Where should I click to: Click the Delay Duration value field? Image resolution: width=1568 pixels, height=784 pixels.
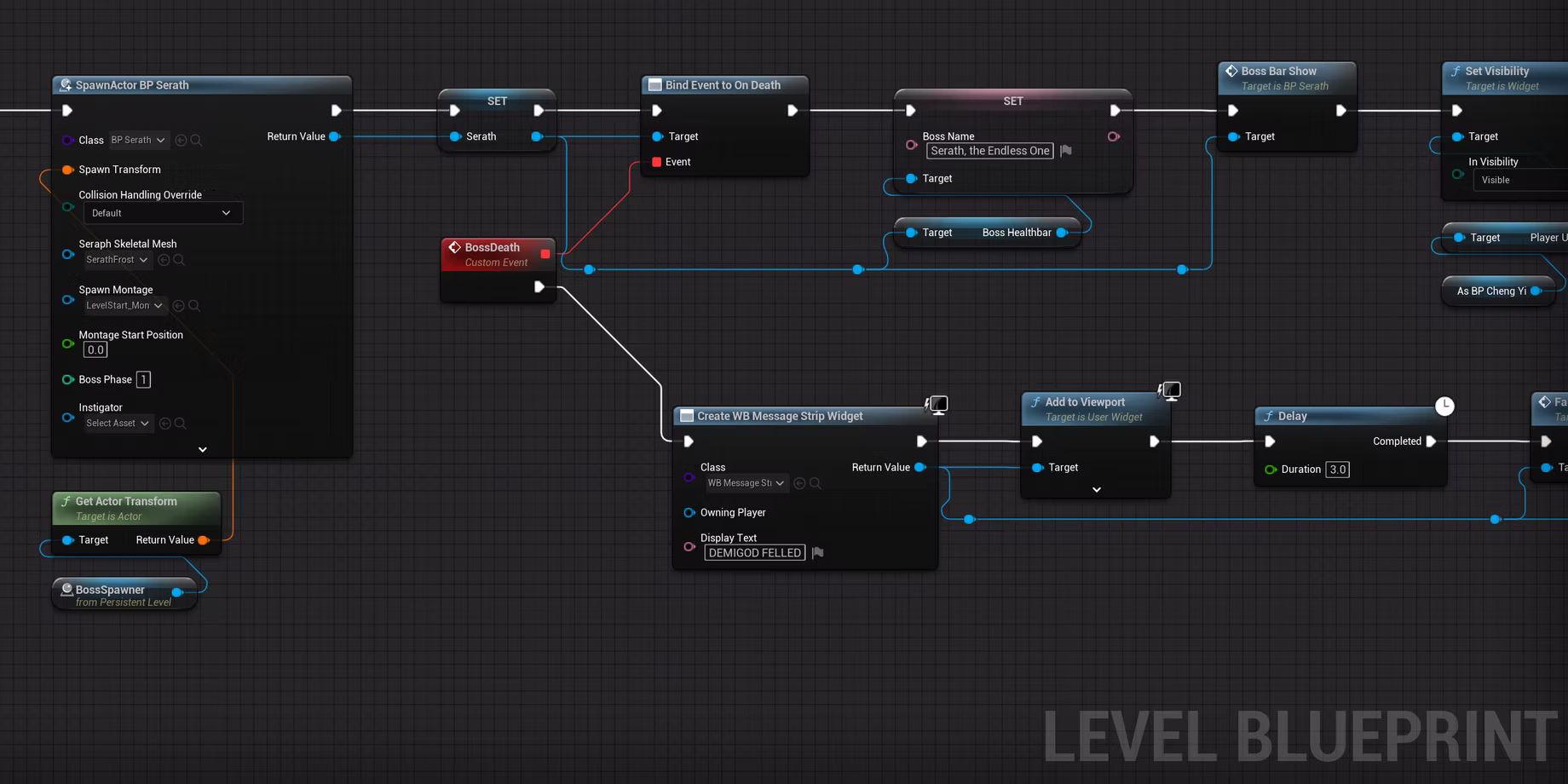pyautogui.click(x=1338, y=470)
